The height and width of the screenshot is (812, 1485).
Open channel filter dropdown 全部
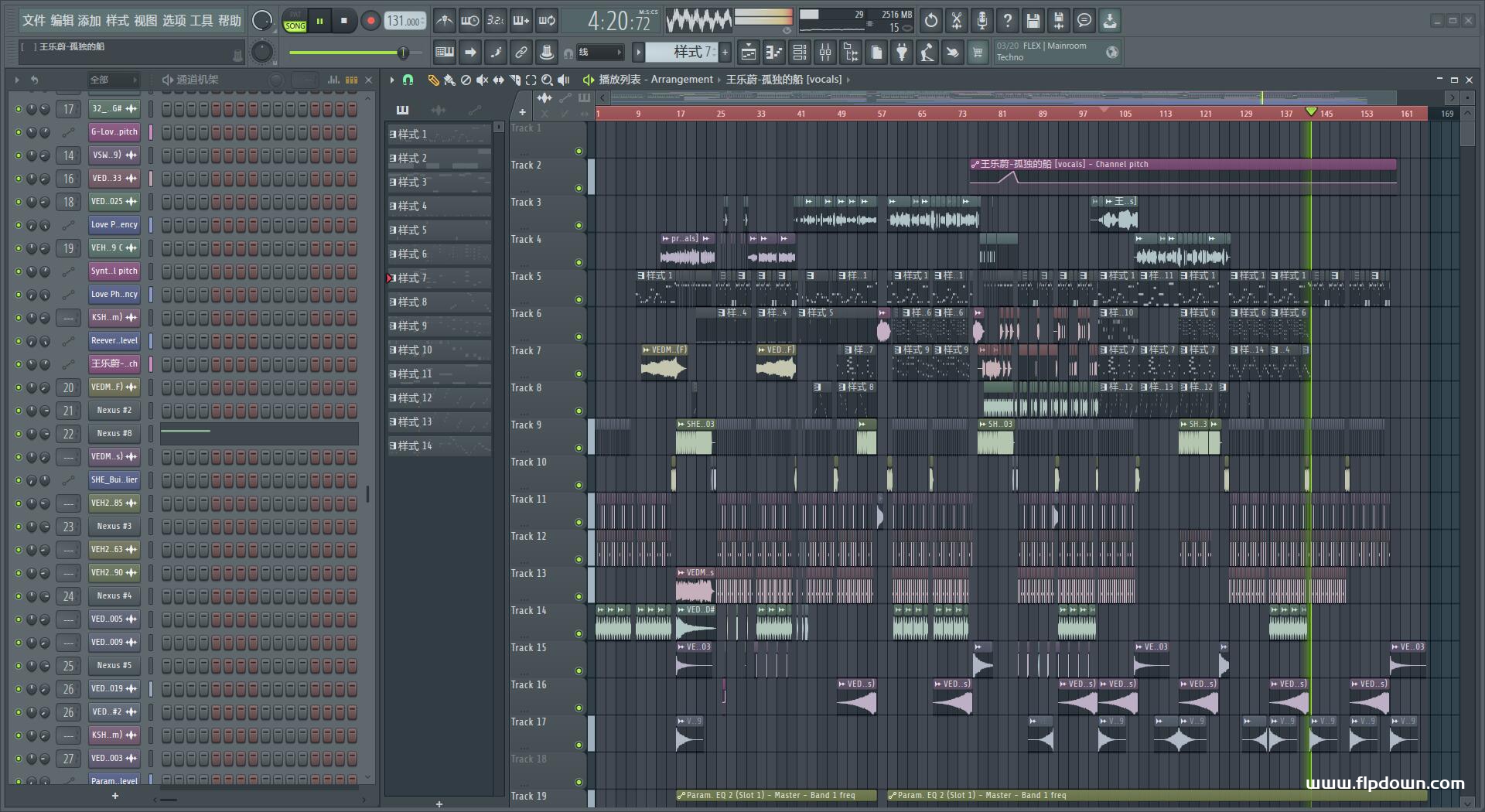click(112, 80)
